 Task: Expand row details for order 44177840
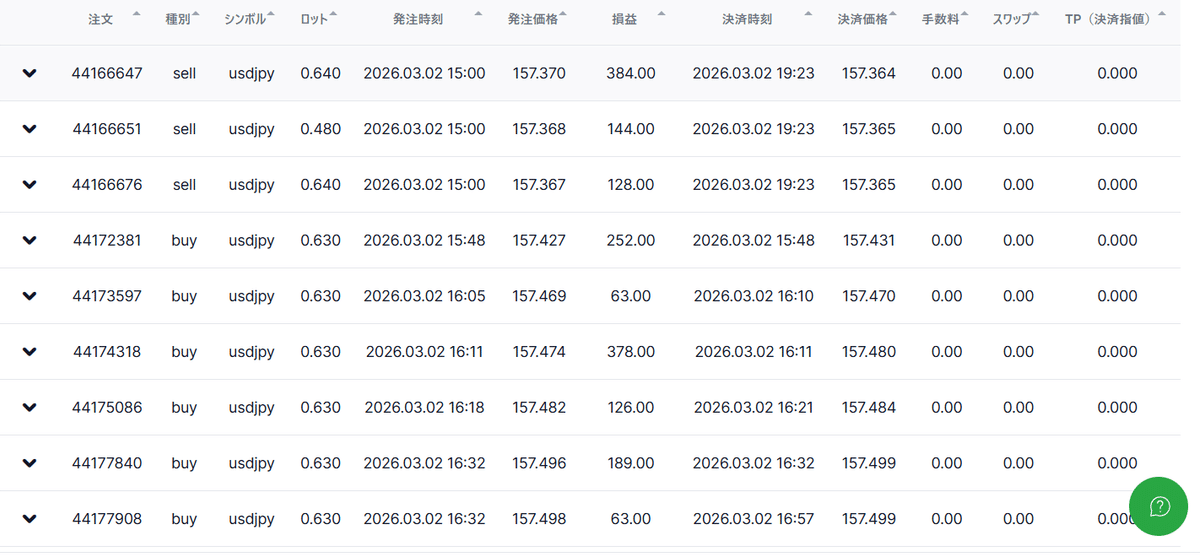pos(29,464)
